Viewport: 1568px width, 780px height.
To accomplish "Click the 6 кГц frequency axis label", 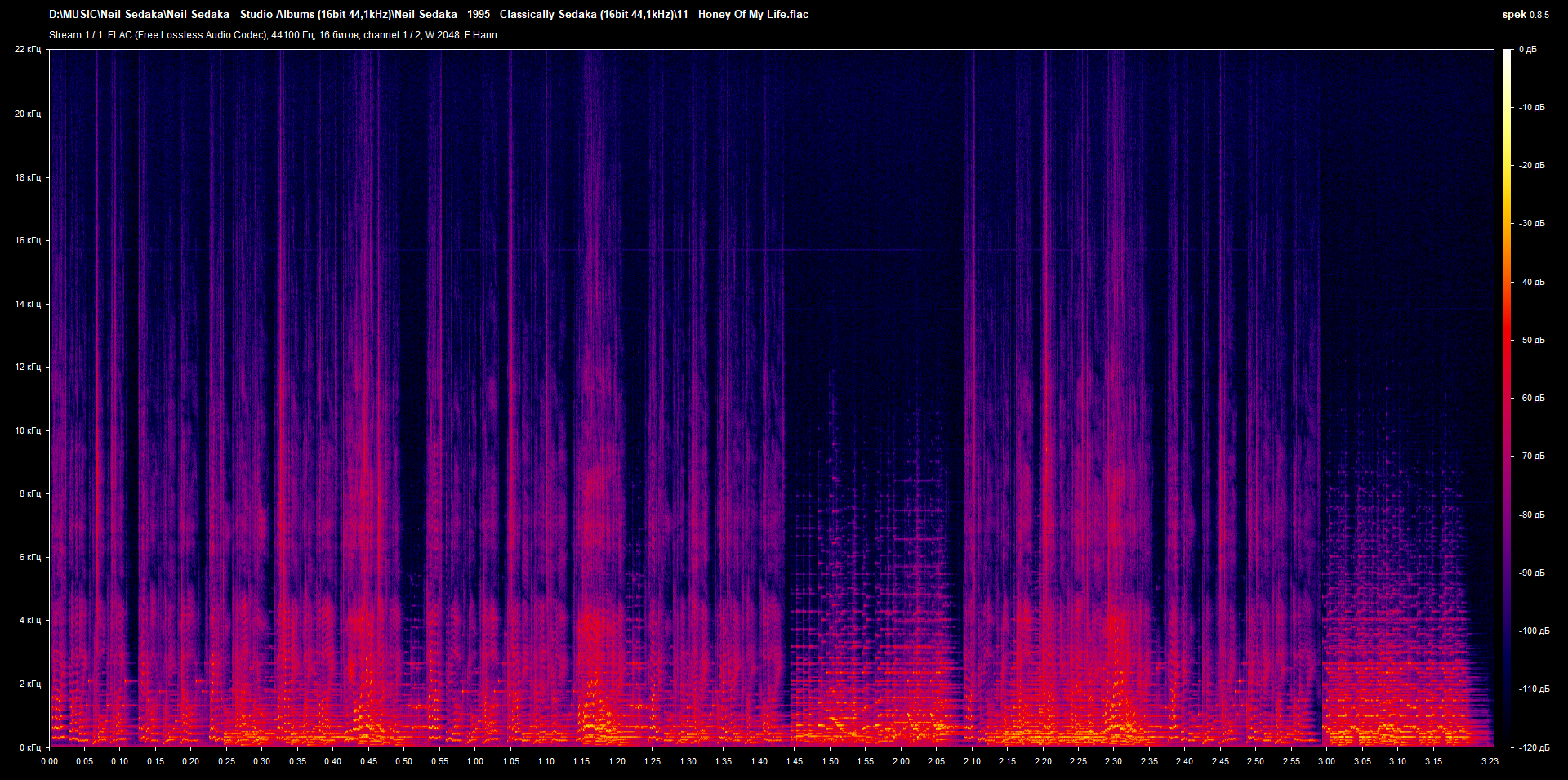I will point(30,557).
